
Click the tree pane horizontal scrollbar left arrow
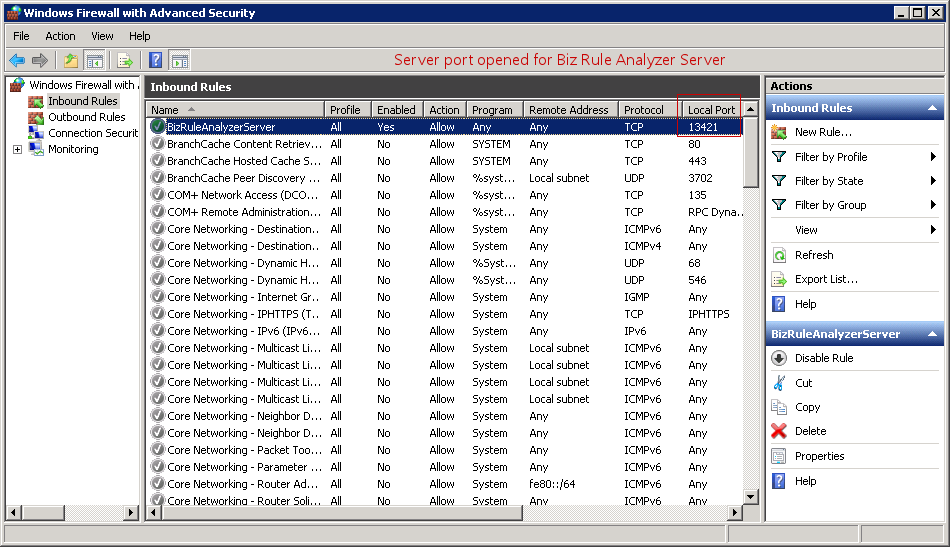pos(14,512)
